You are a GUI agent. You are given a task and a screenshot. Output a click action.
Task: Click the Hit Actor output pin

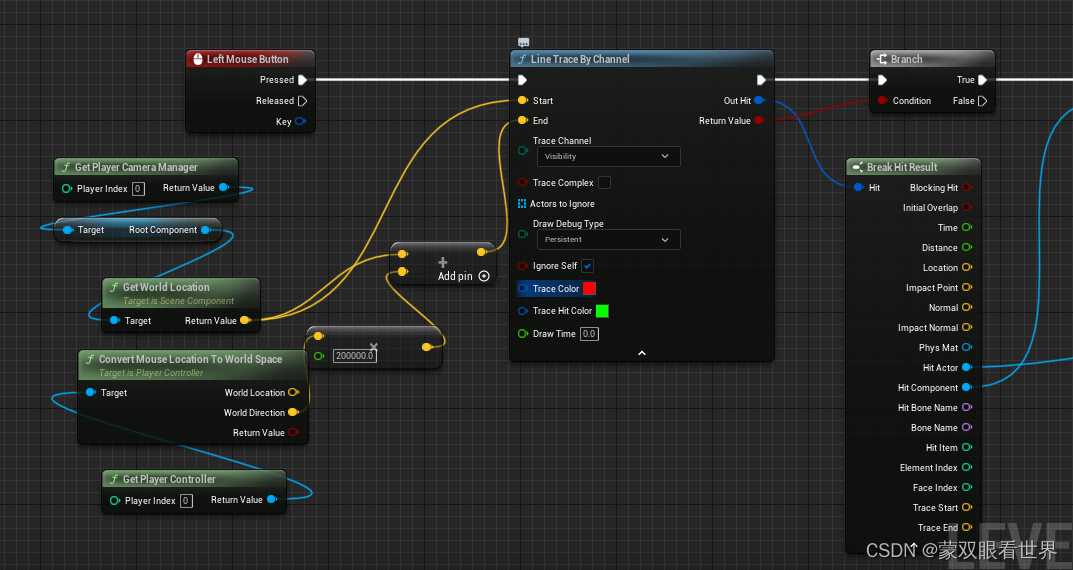[967, 367]
